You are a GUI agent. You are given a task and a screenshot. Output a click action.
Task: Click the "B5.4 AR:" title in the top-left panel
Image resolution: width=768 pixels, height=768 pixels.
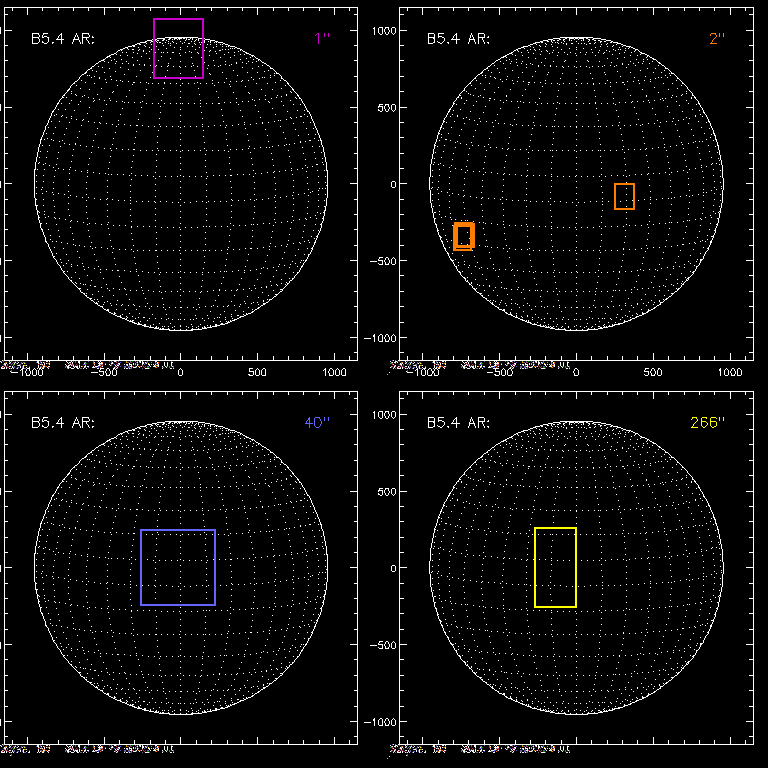tap(62, 39)
